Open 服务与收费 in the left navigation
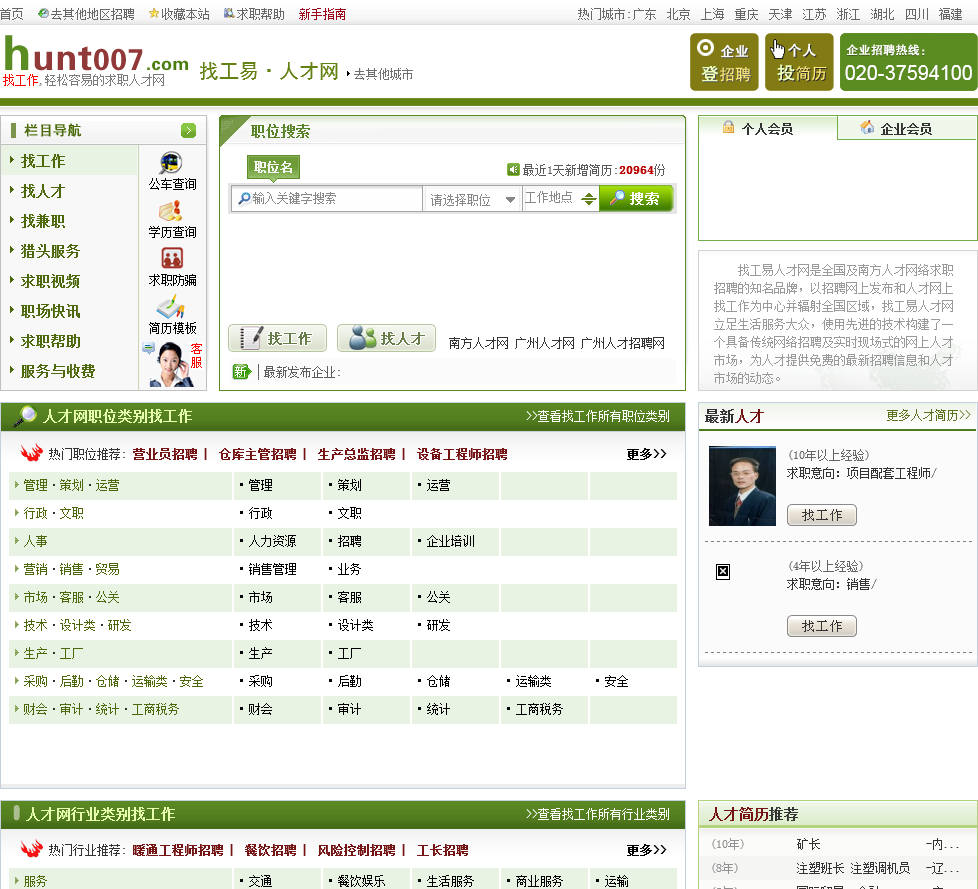This screenshot has width=978, height=889. tap(58, 371)
